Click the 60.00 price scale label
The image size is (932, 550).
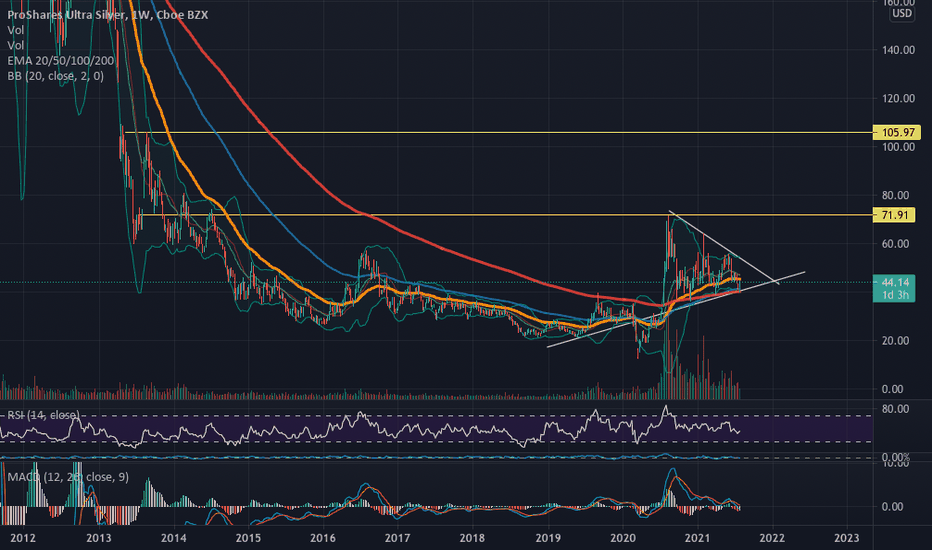point(895,243)
